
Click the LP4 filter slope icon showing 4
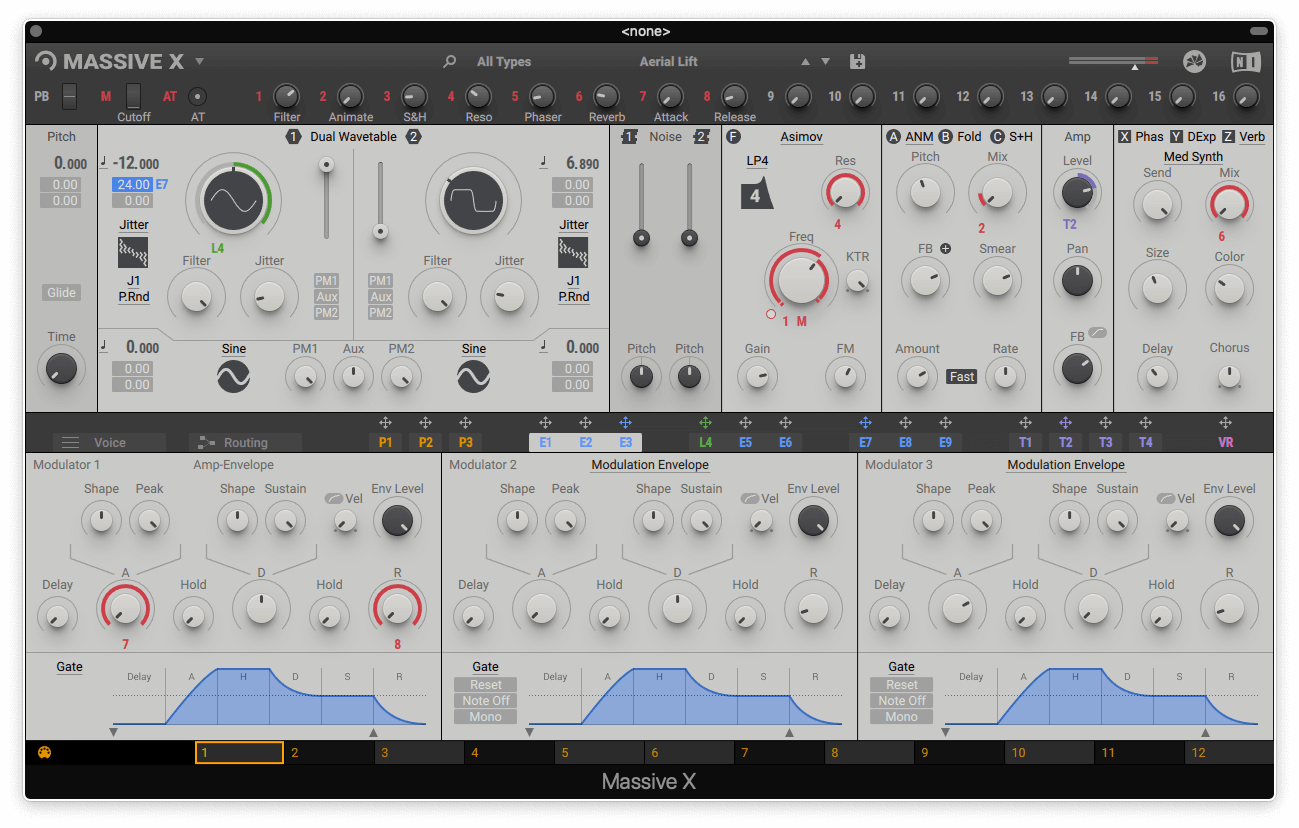tap(757, 195)
